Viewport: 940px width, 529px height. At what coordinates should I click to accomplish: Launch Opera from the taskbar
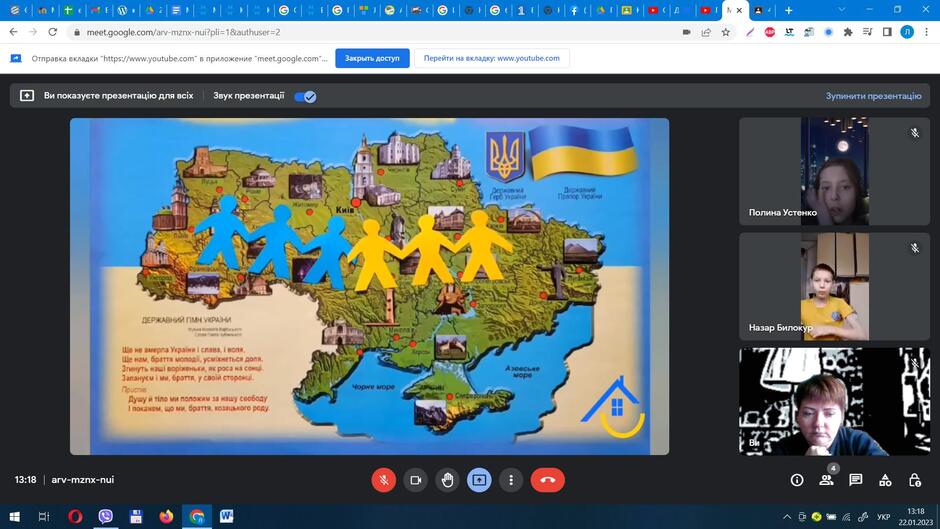point(75,516)
